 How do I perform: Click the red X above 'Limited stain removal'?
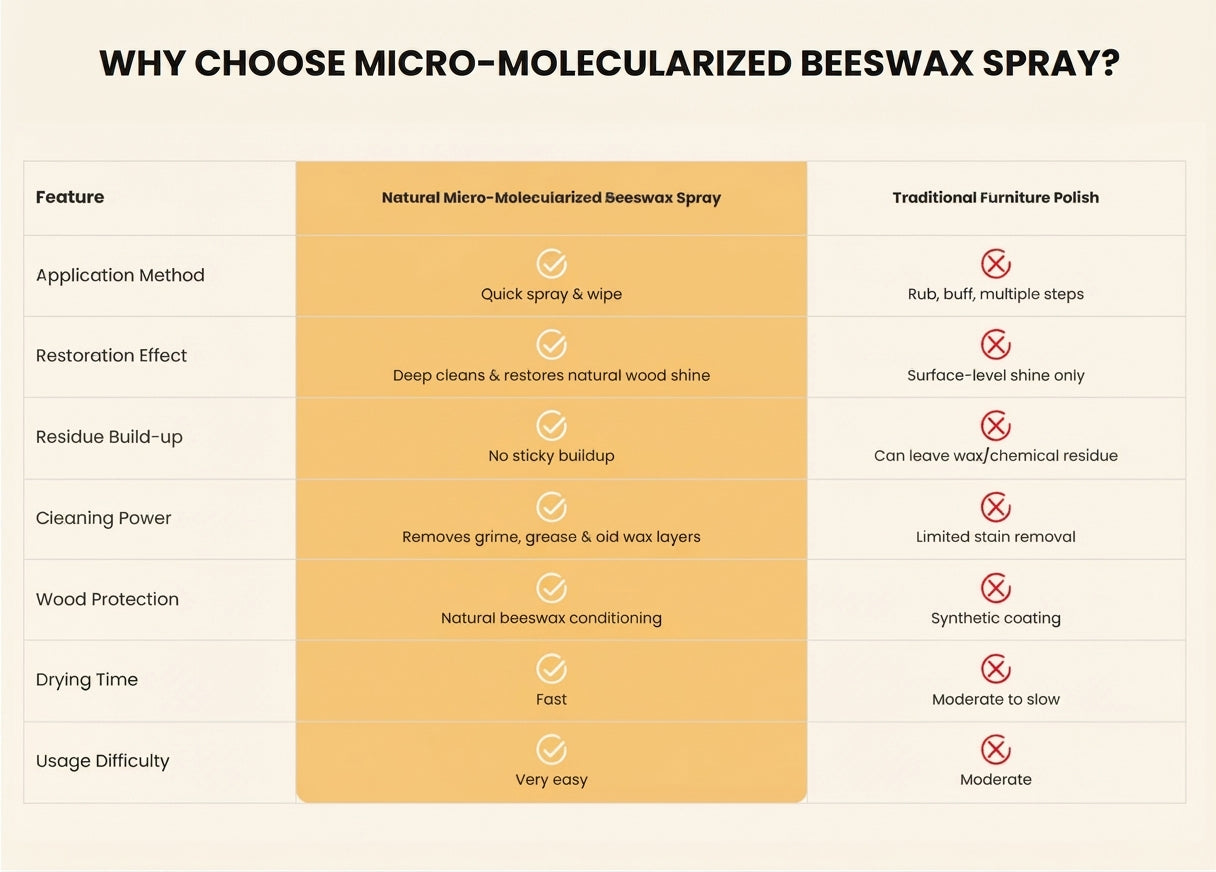tap(995, 507)
